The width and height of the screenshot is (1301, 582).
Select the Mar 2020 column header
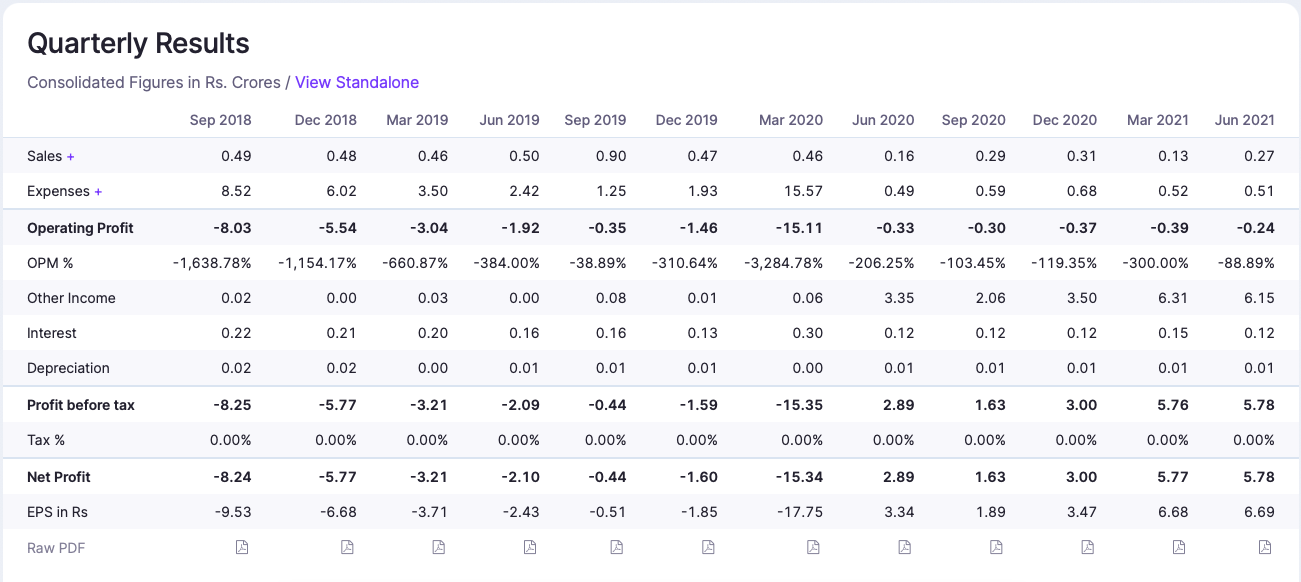(x=790, y=120)
